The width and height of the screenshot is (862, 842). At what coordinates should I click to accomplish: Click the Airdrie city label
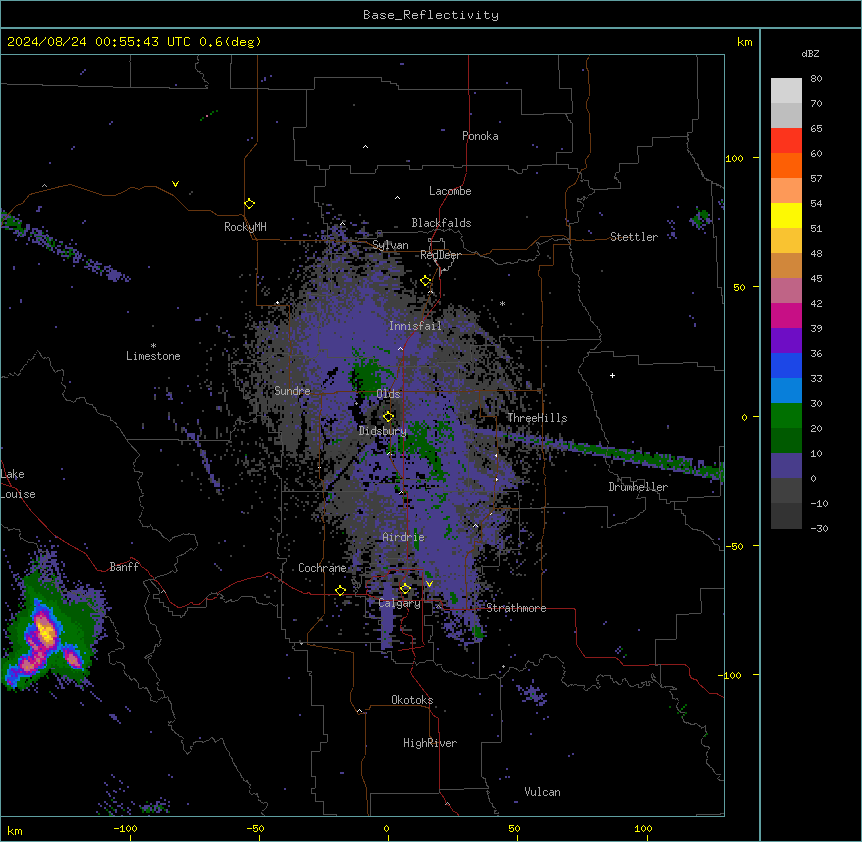click(404, 537)
